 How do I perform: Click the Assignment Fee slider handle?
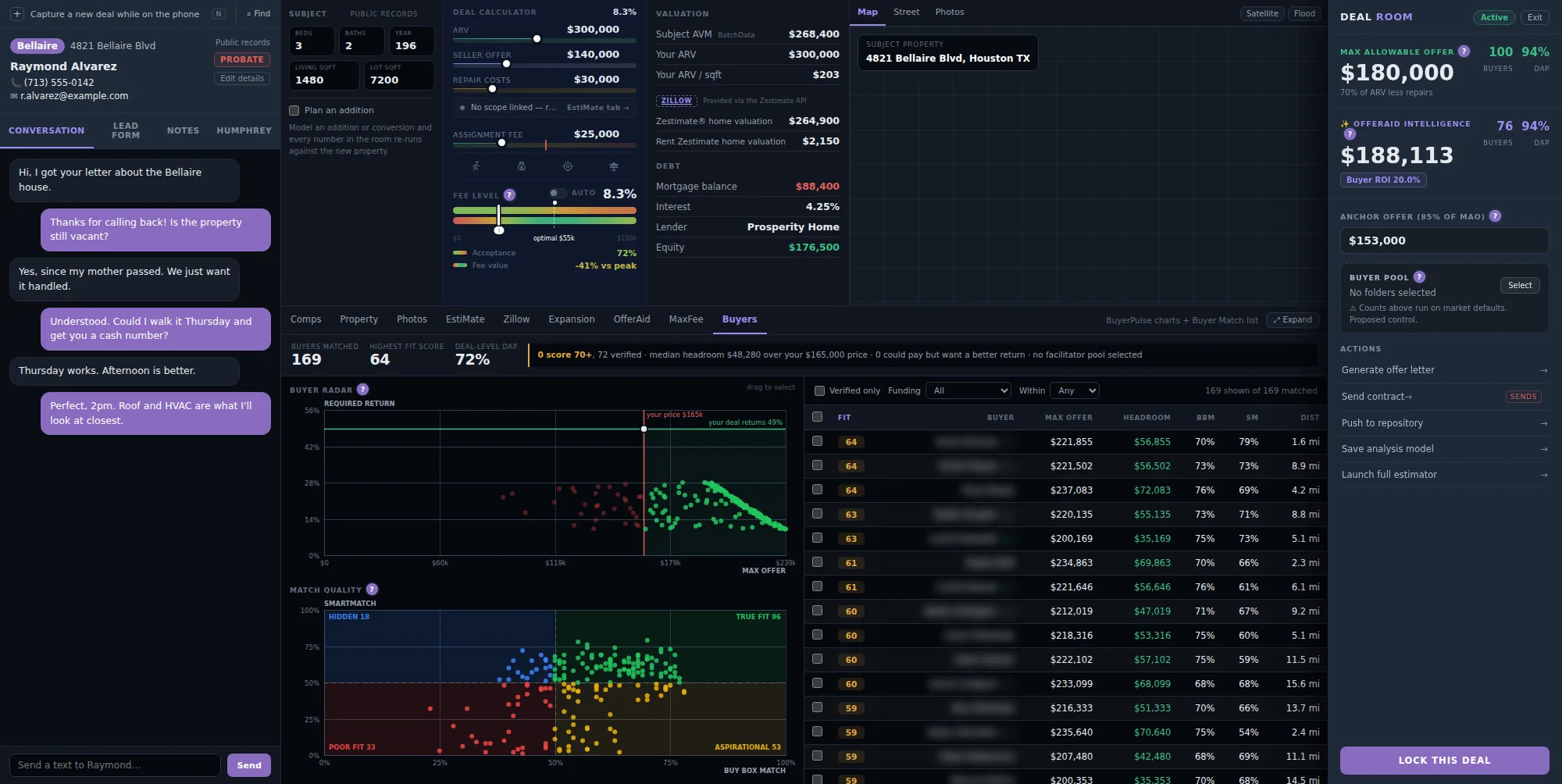coord(501,143)
